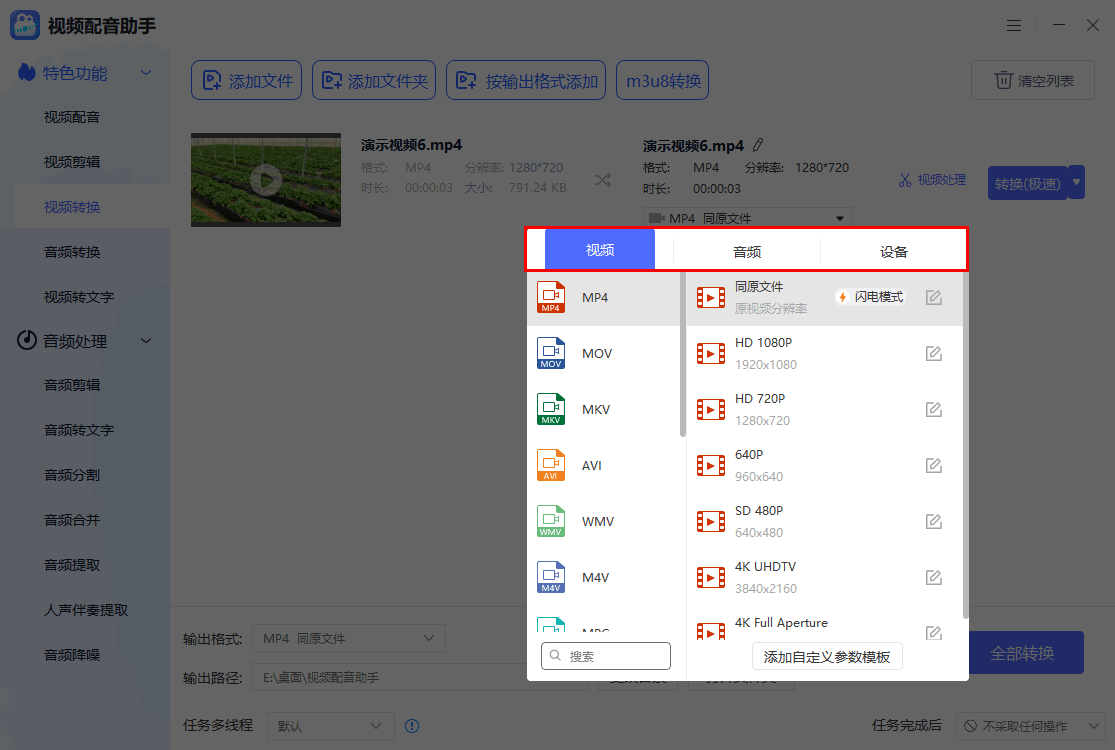Switch to the 视频 tab
1115x750 pixels.
point(599,250)
